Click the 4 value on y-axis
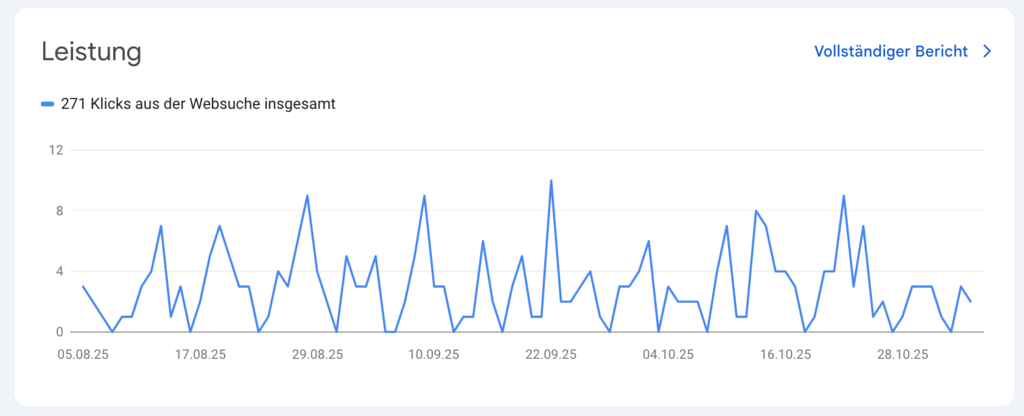1024x416 pixels. pos(59,271)
